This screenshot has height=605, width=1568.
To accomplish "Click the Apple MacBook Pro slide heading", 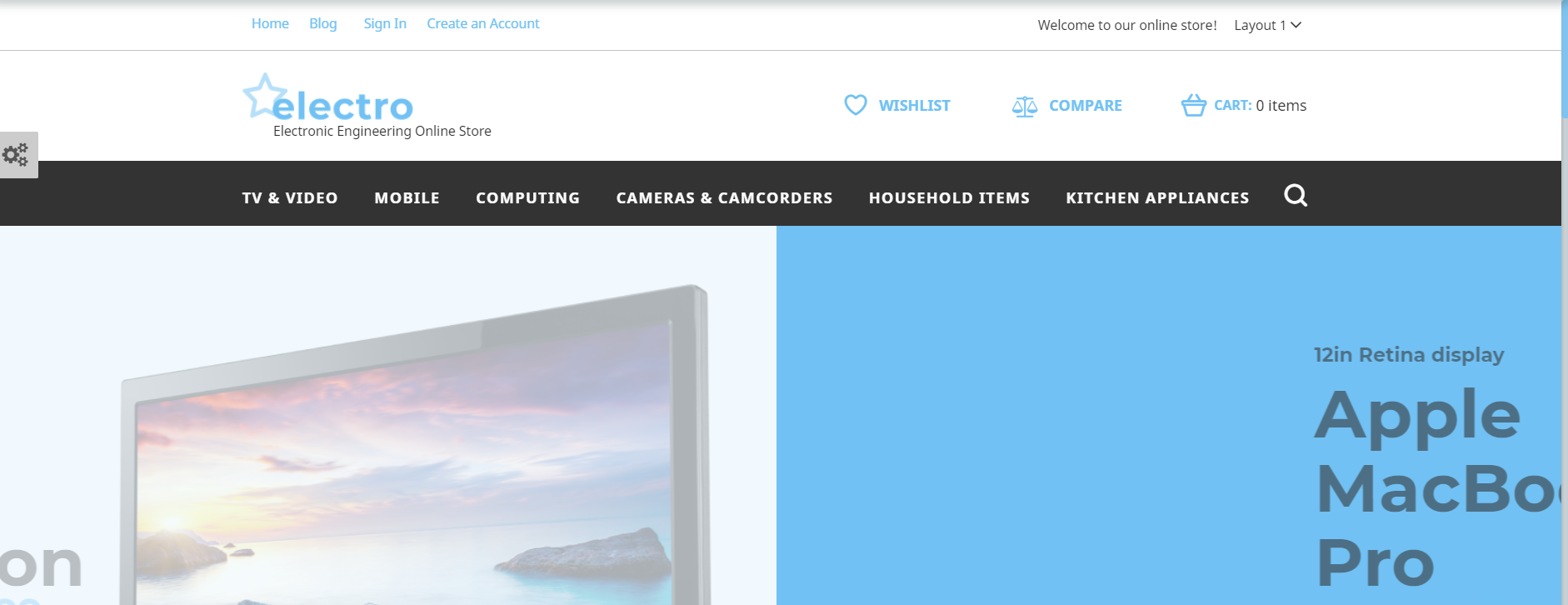I will pyautogui.click(x=1437, y=487).
